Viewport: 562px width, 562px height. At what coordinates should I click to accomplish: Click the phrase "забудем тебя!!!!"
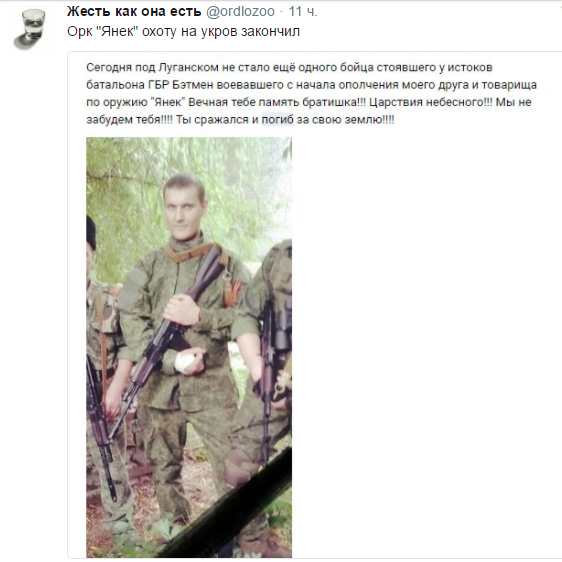pos(129,120)
